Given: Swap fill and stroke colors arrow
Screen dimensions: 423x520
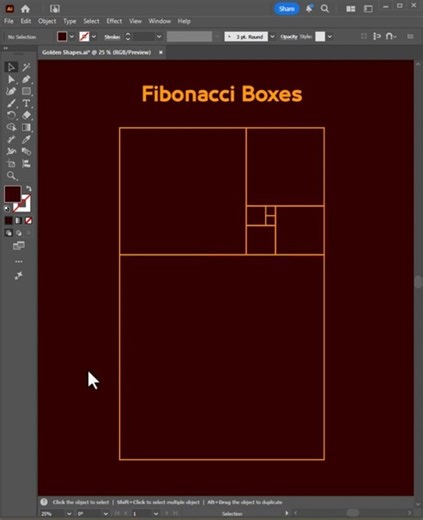Looking at the screenshot, I should point(29,189).
